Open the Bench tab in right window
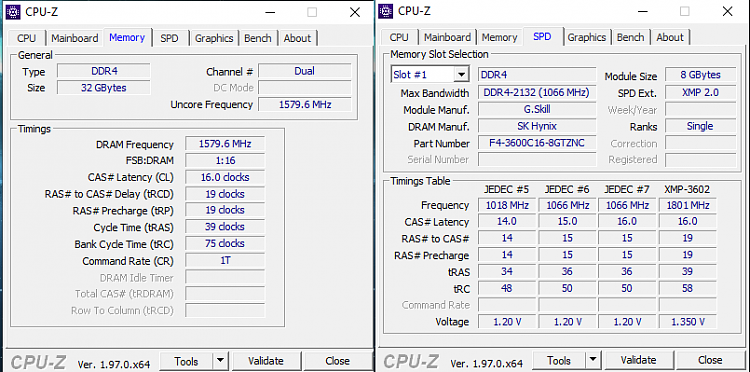 (x=630, y=37)
